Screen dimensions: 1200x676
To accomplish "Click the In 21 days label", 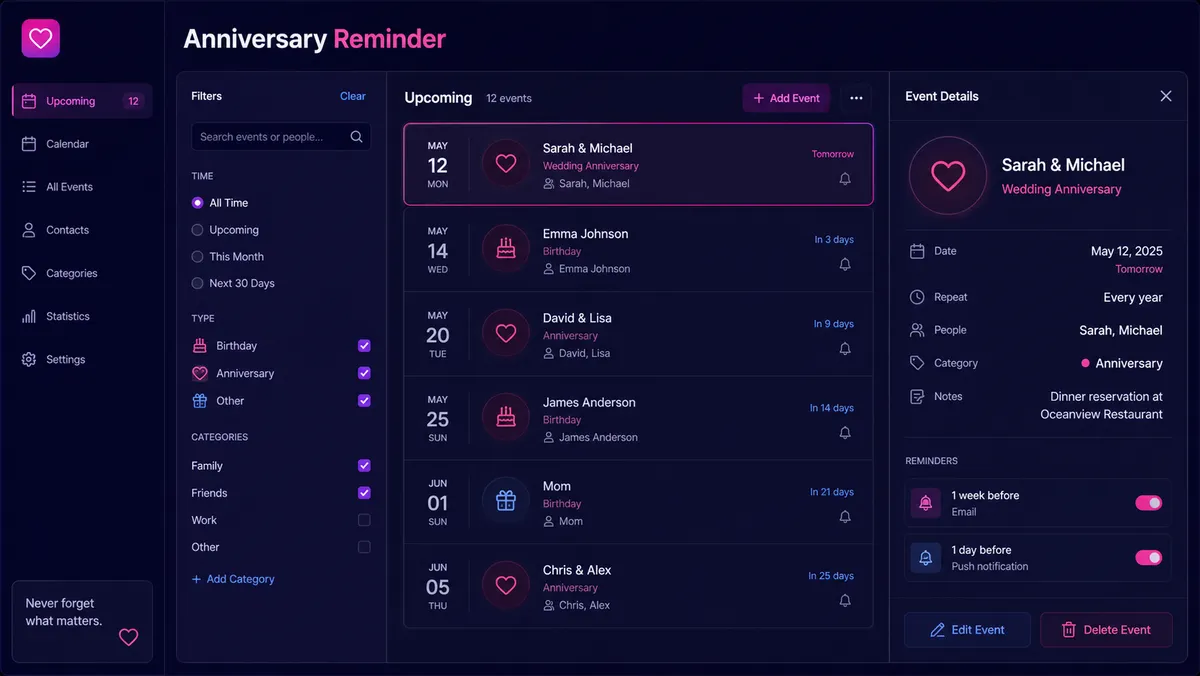I will [x=832, y=492].
